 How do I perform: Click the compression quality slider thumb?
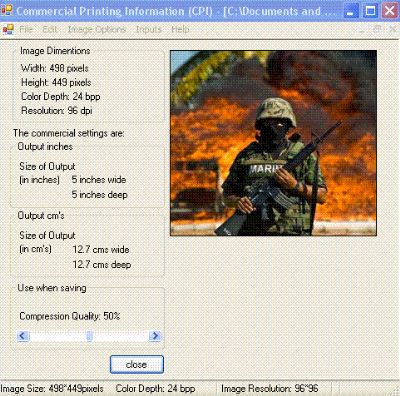(x=89, y=336)
